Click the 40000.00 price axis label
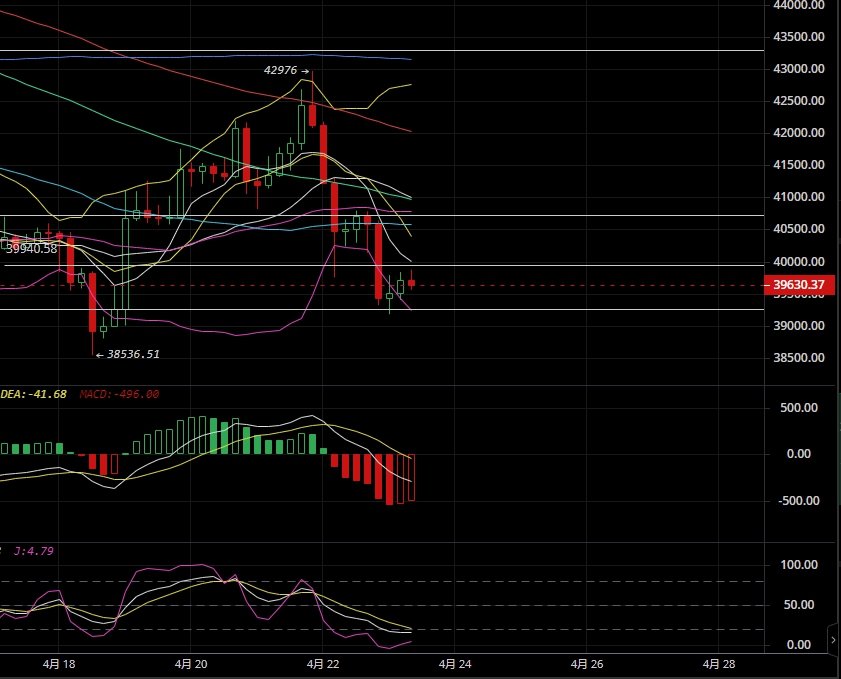Image resolution: width=841 pixels, height=679 pixels. [x=799, y=262]
